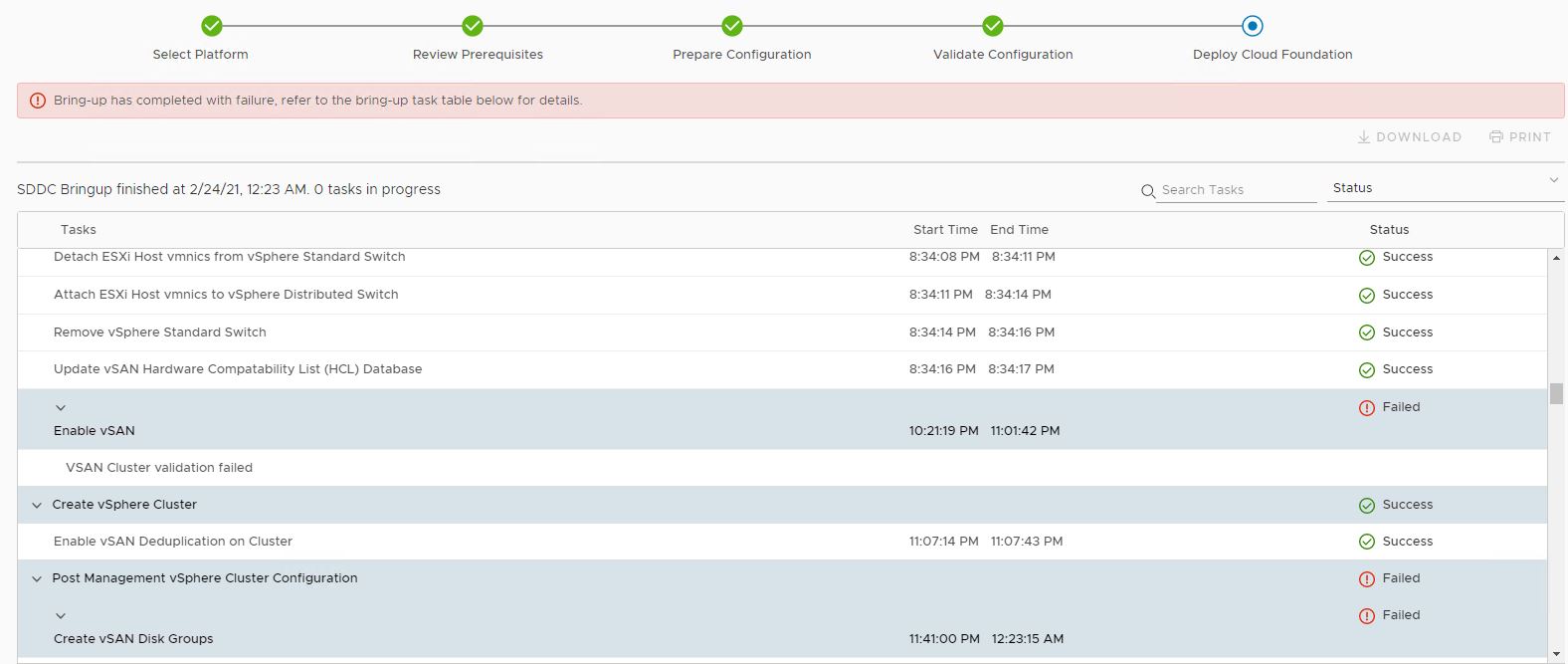The image size is (1568, 664).
Task: Print the bring-up task table
Action: [1520, 137]
